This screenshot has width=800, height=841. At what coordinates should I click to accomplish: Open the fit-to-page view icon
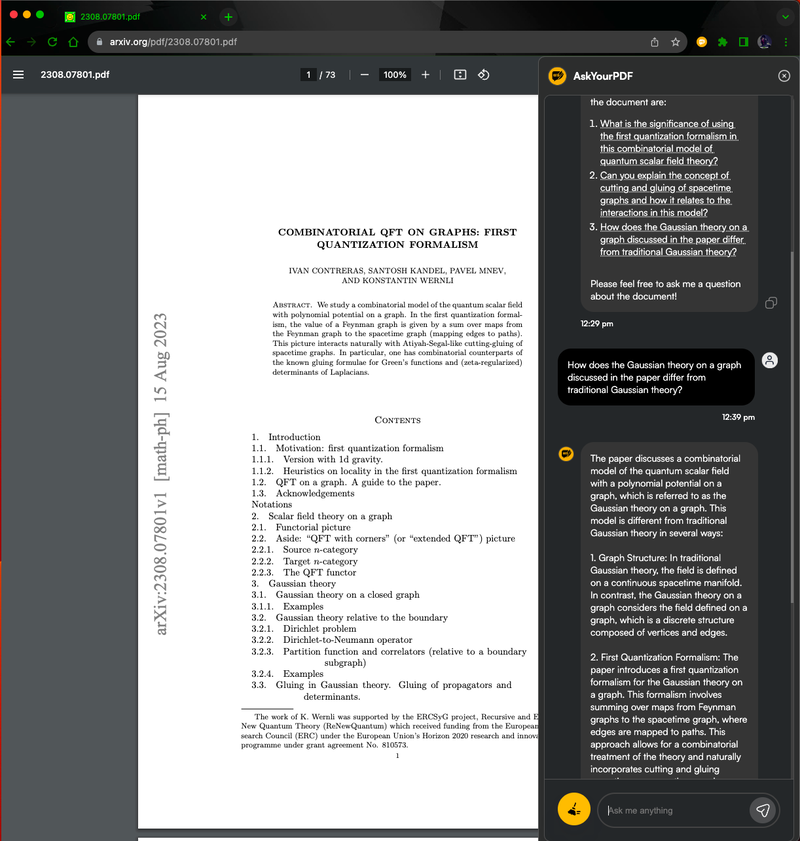click(459, 74)
